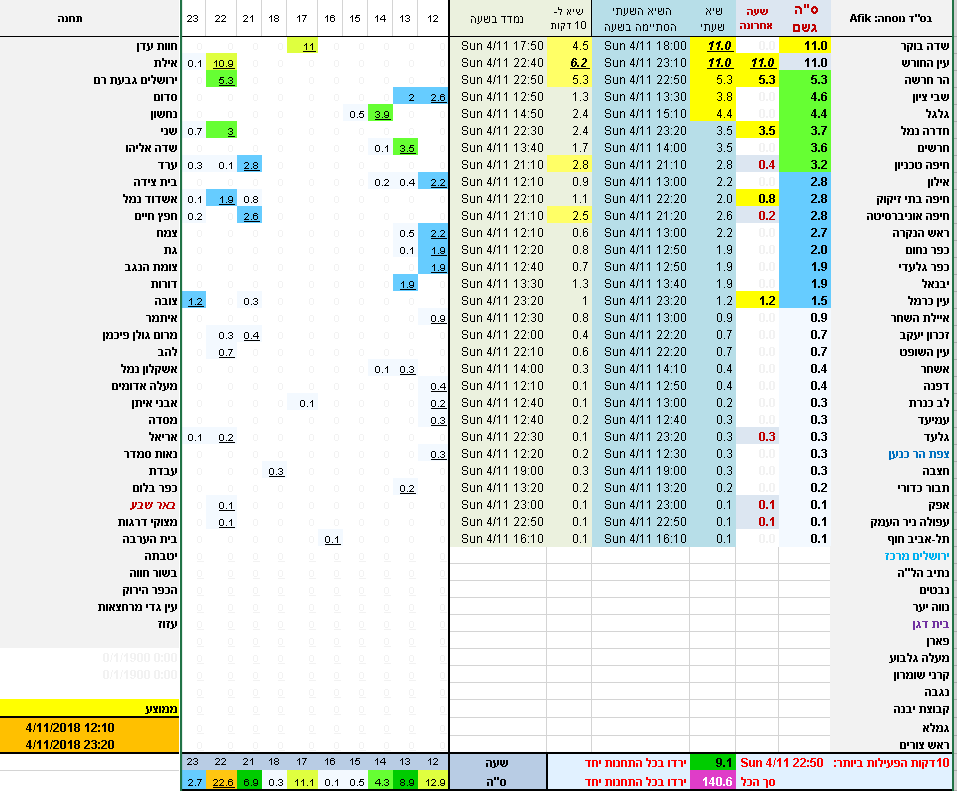Click the נמדד בשעה column header
The image size is (957, 791).
pyautogui.click(x=498, y=18)
